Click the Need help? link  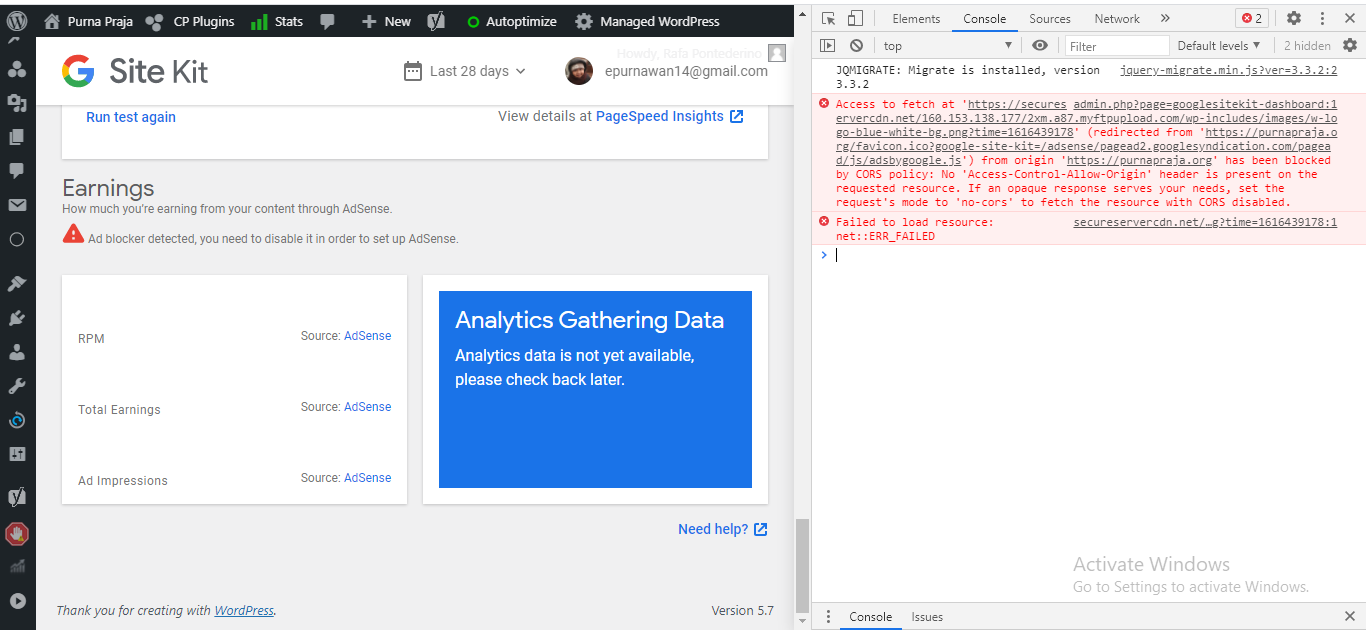click(x=722, y=529)
